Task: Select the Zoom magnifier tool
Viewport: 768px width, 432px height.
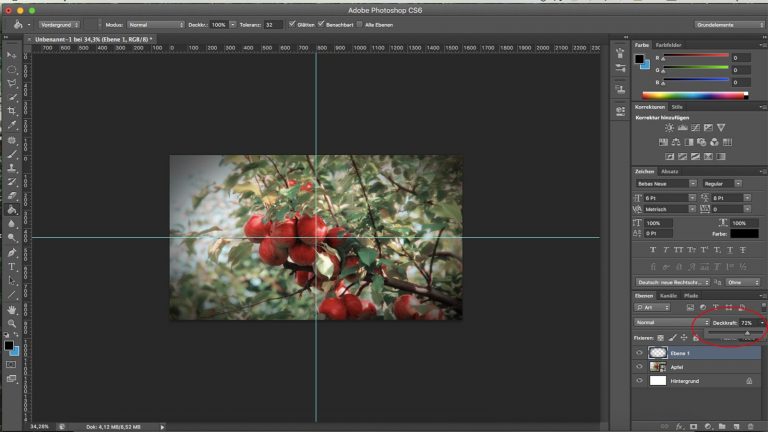Action: point(12,323)
